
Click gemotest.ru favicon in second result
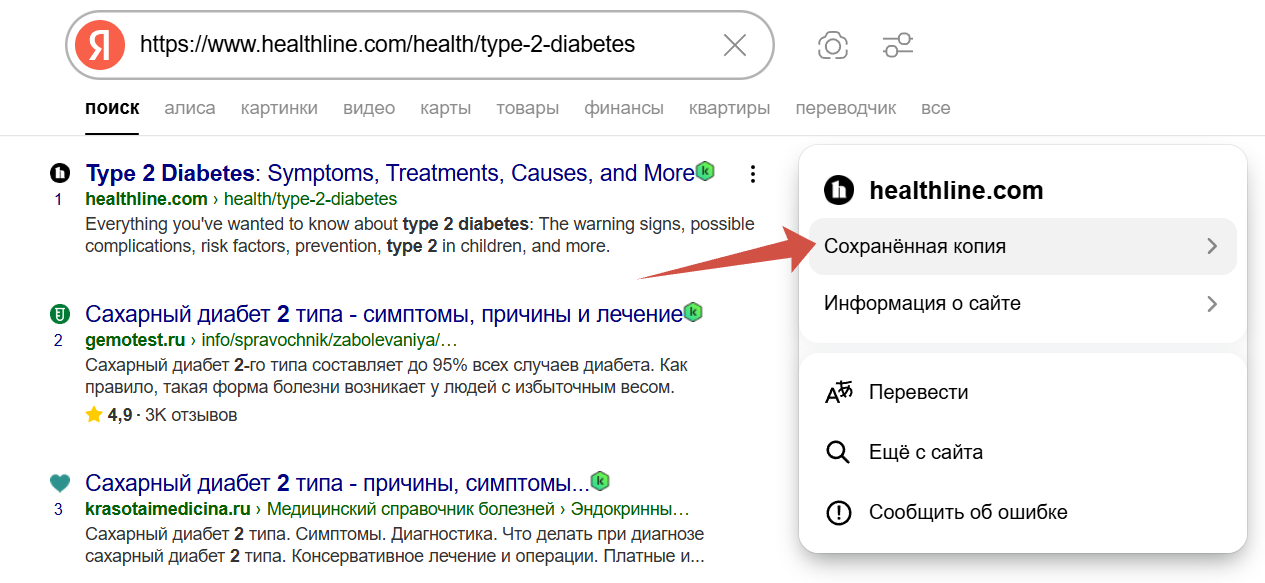[x=60, y=314]
